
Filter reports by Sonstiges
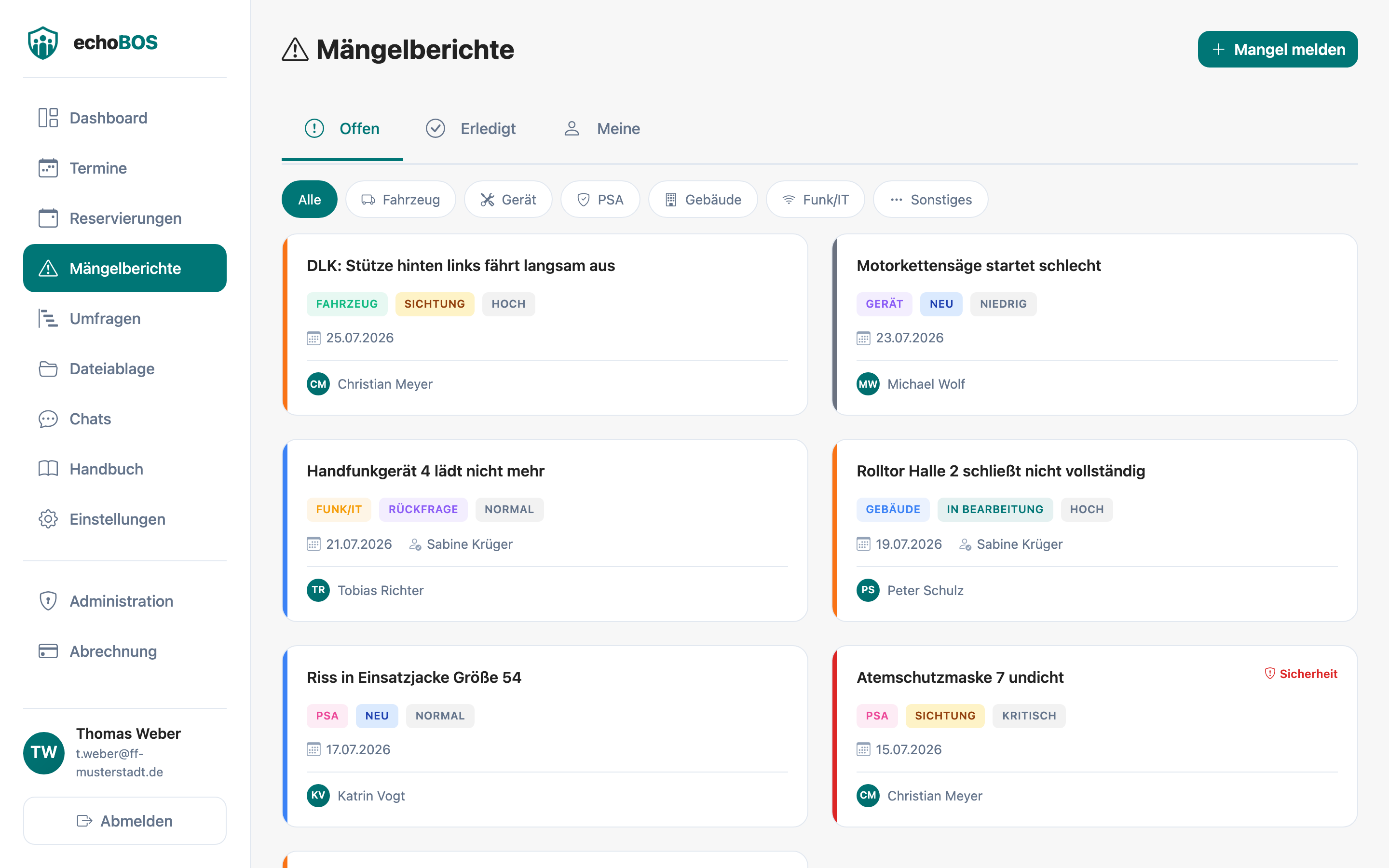pos(930,199)
